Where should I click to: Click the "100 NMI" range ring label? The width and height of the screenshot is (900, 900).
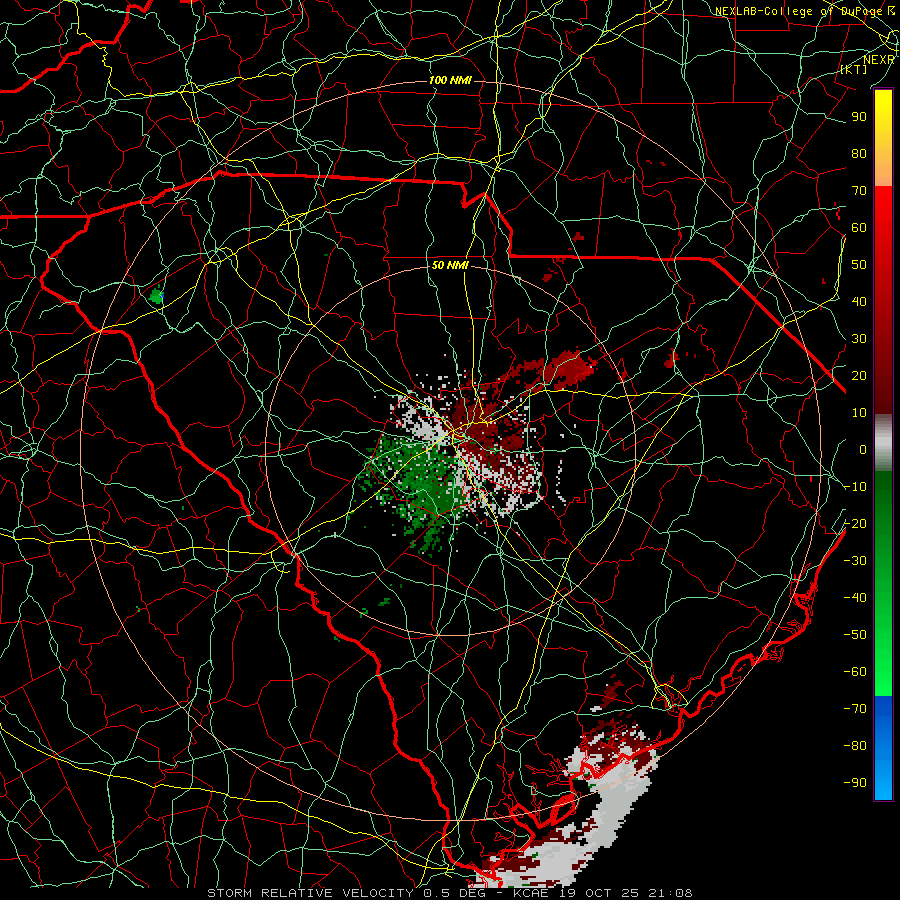tap(450, 80)
